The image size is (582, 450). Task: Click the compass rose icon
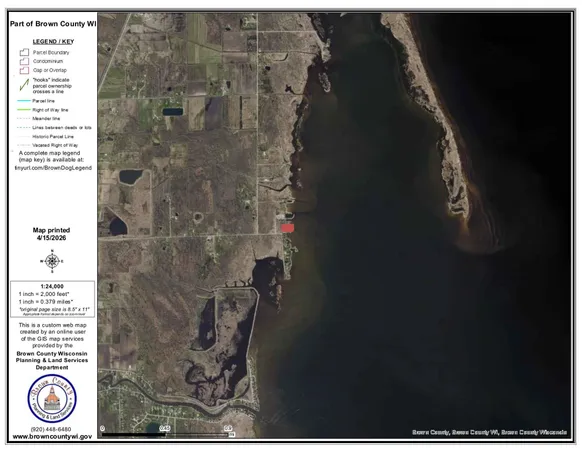[52, 261]
